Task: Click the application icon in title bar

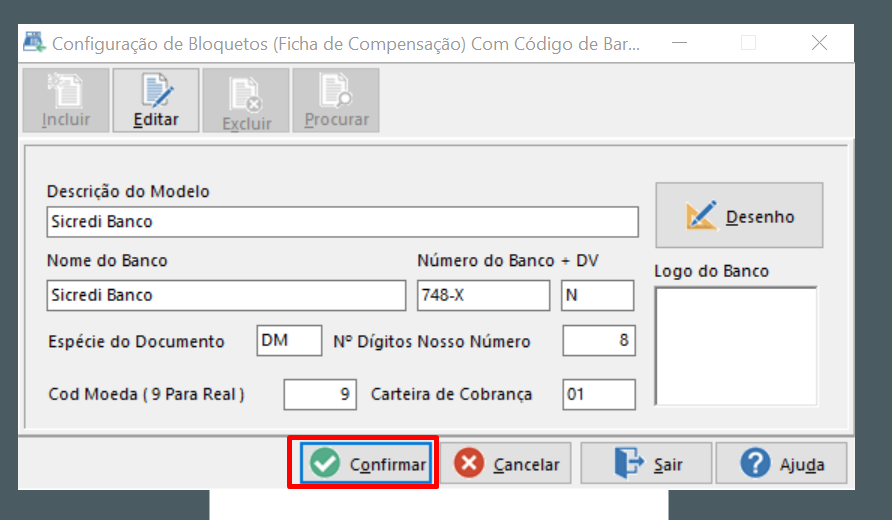Action: [x=34, y=43]
